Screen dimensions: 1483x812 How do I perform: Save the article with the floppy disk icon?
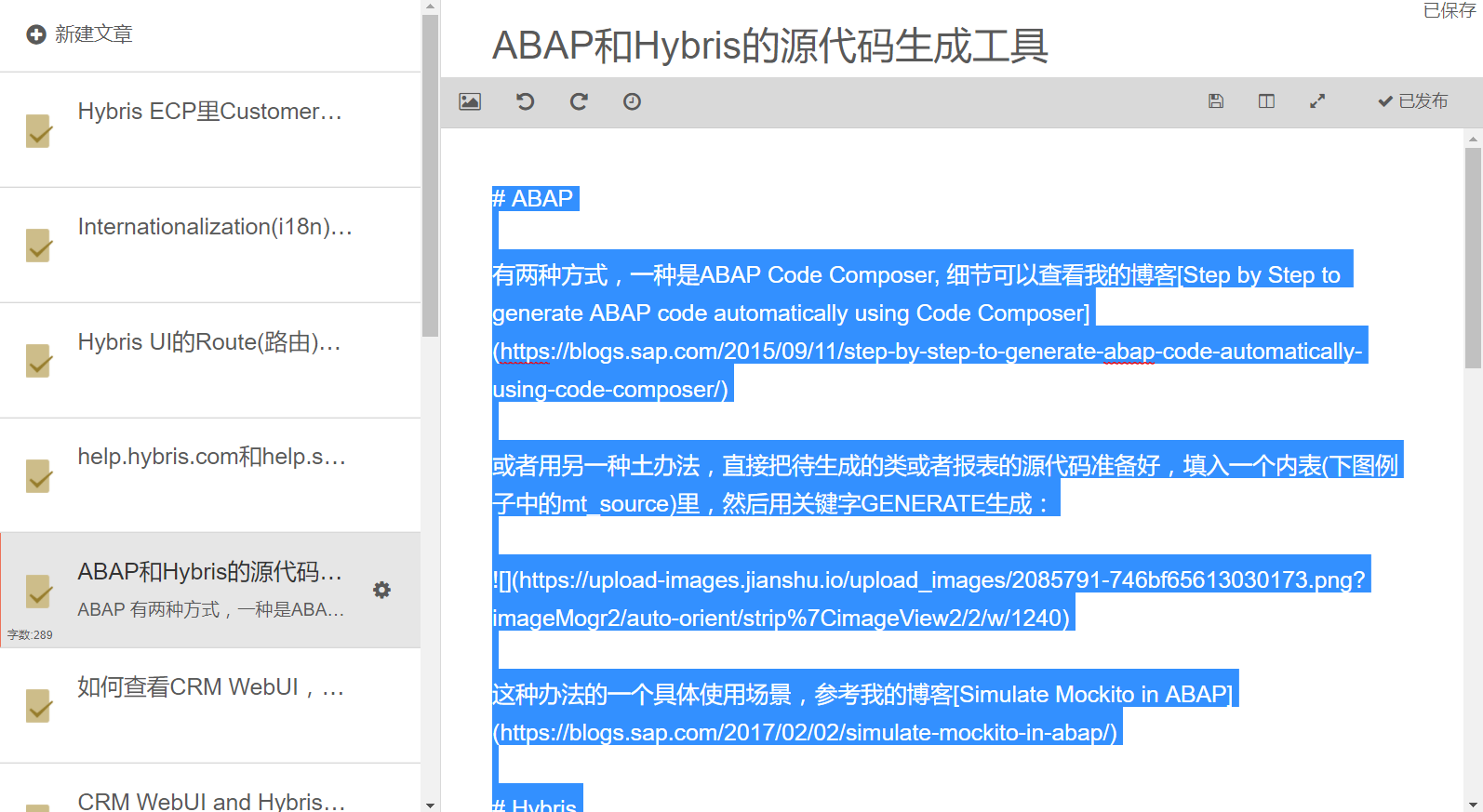pyautogui.click(x=1216, y=101)
